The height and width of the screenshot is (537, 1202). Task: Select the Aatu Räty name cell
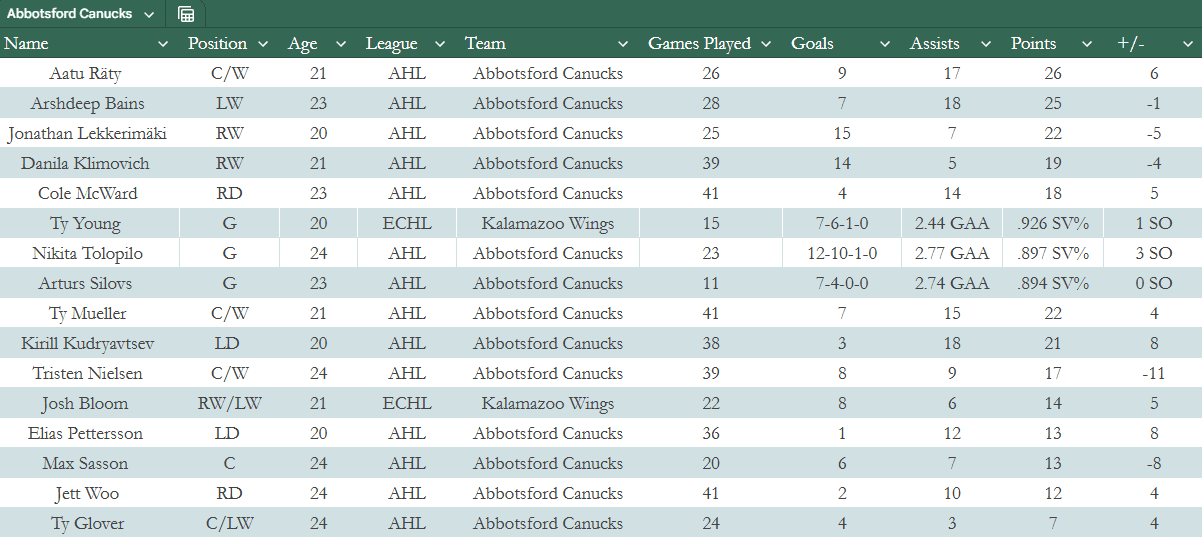point(86,74)
